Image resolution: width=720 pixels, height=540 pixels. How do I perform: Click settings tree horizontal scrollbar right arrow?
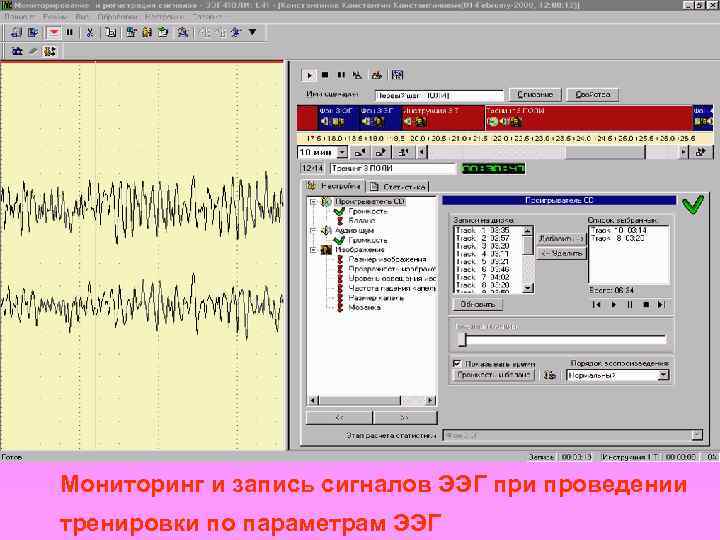click(430, 400)
